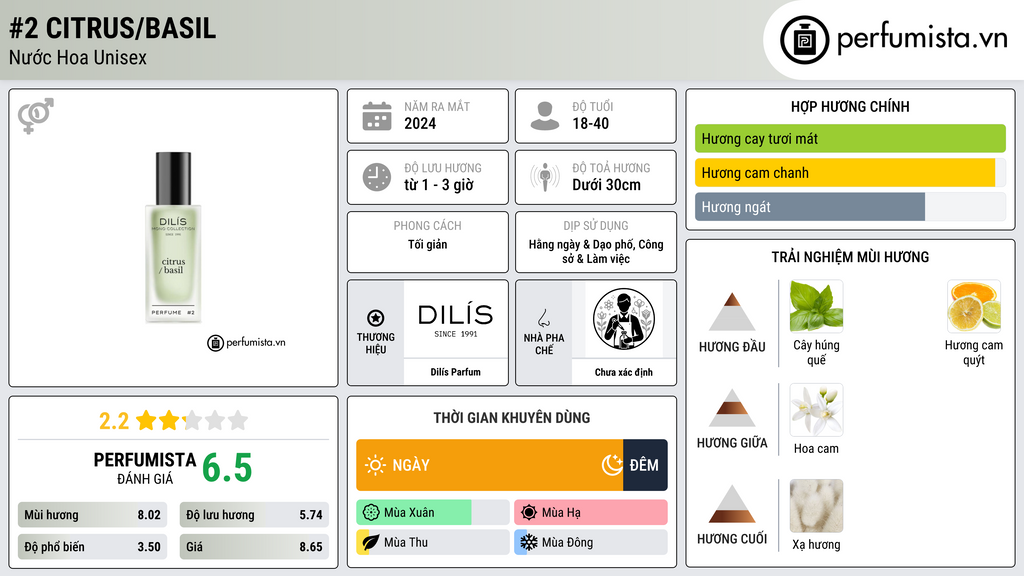Click the từ 1 - 3 giờ longevity value
This screenshot has width=1024, height=576.
tap(439, 185)
